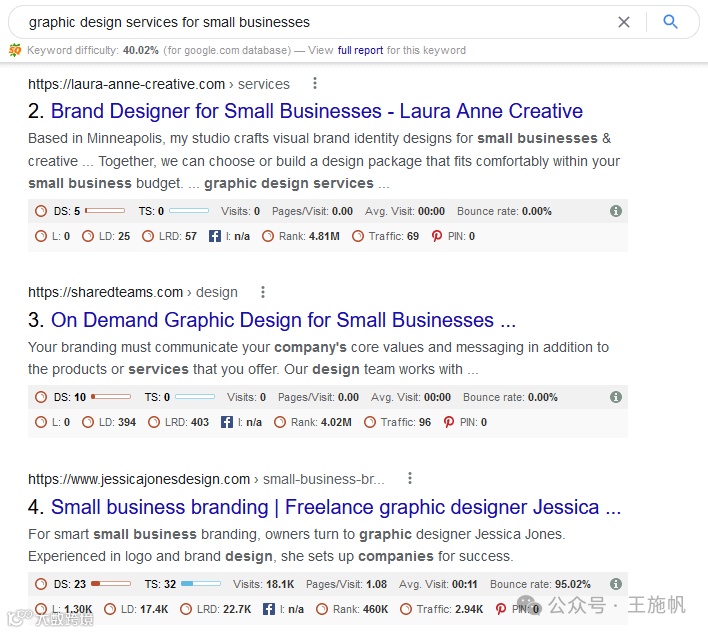Click the DS: 10 circle icon
This screenshot has width=708, height=633.
coord(41,397)
